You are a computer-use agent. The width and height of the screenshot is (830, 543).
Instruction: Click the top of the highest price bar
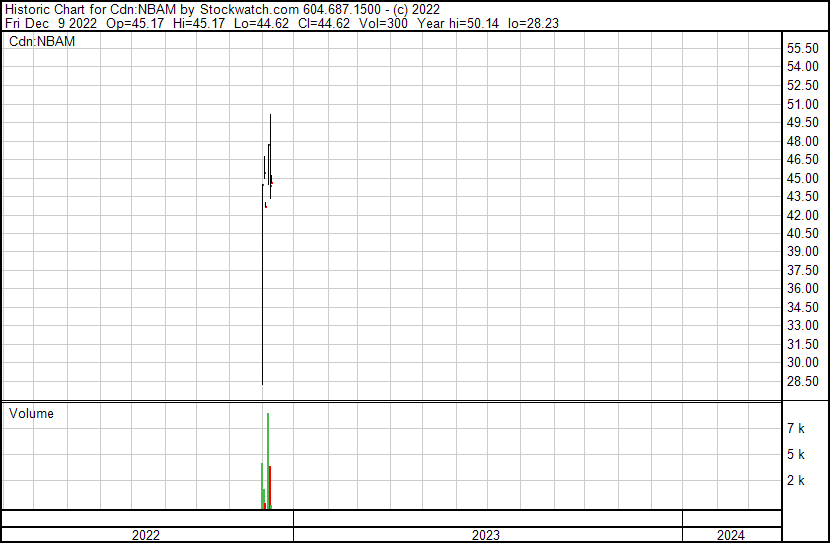[270, 115]
